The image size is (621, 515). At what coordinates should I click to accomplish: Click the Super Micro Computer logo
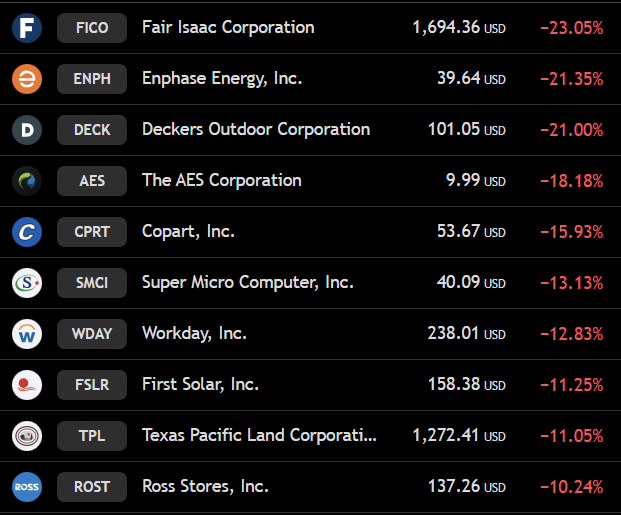[x=27, y=283]
